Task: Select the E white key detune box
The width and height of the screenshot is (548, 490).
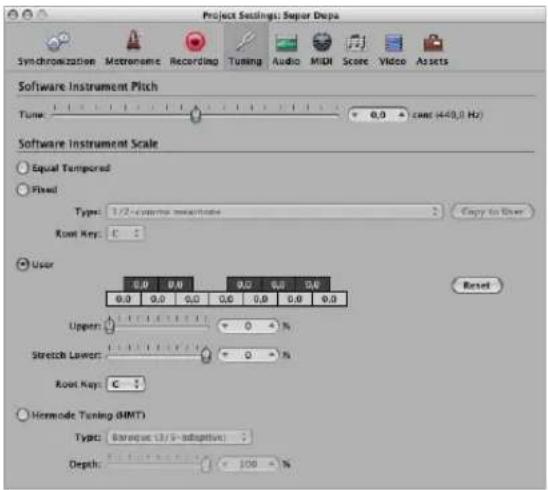Action: pos(192,299)
